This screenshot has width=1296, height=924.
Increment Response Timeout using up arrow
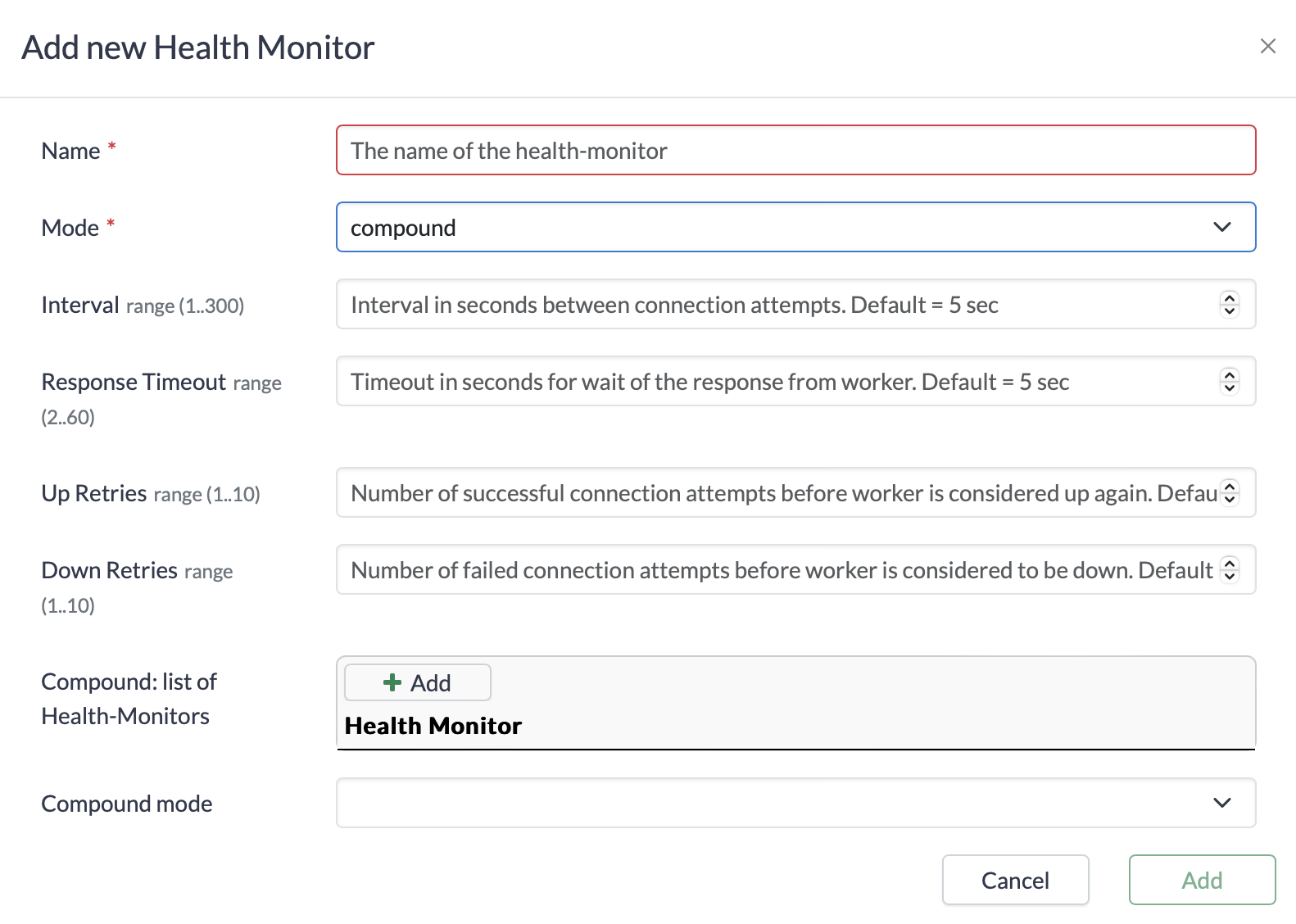coord(1229,375)
